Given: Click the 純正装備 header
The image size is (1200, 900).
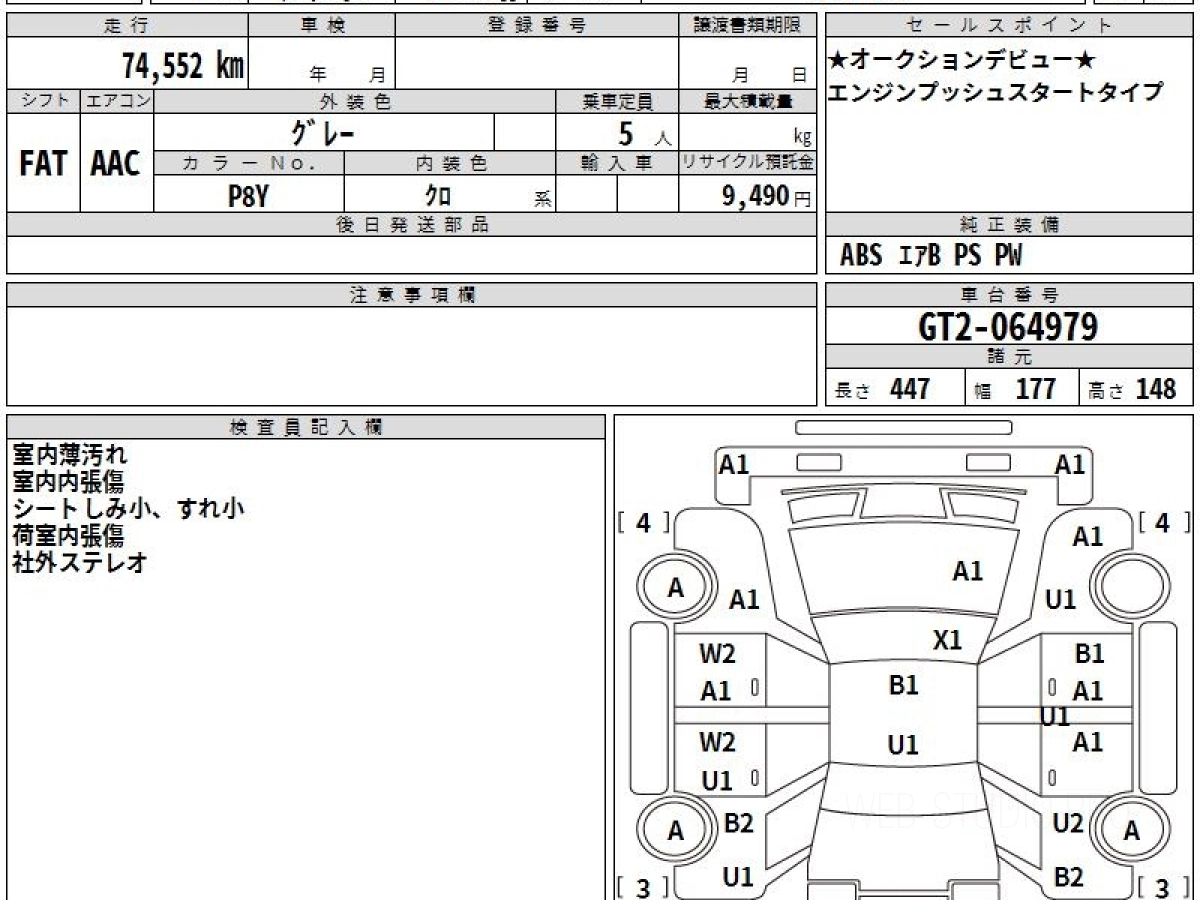Looking at the screenshot, I should tap(1009, 225).
